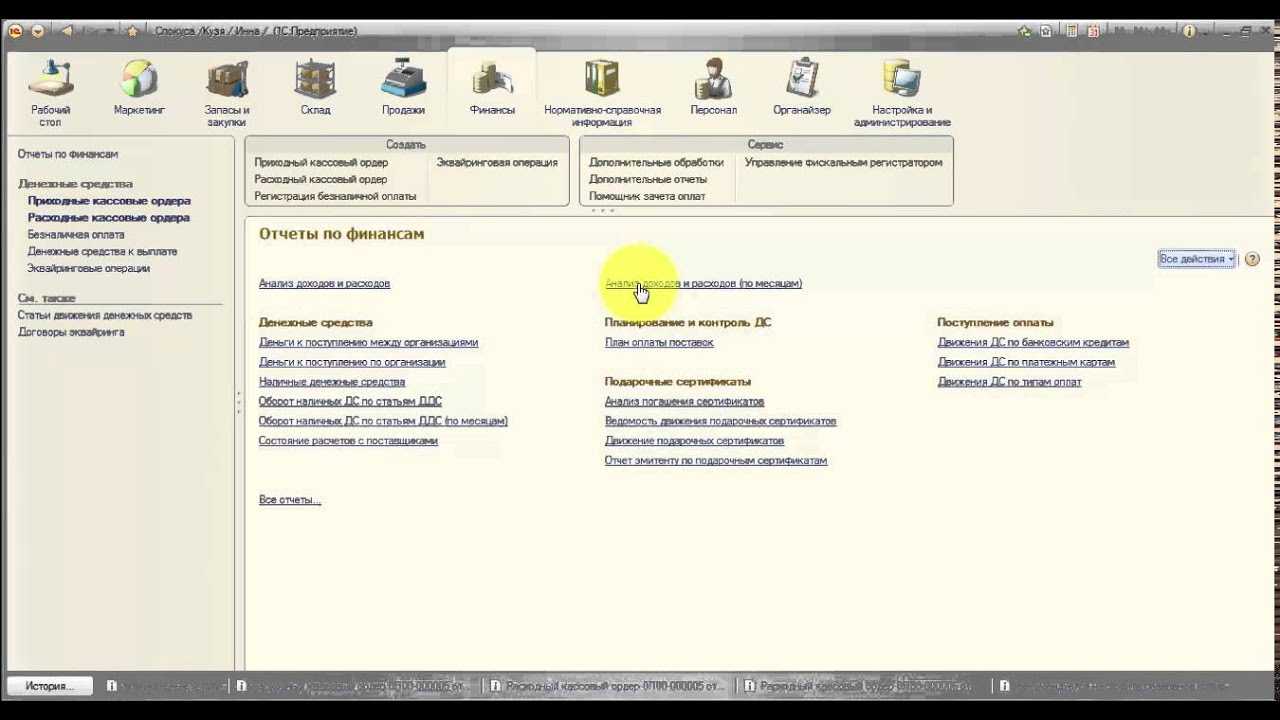Open Дополнительные обработки service

(656, 162)
